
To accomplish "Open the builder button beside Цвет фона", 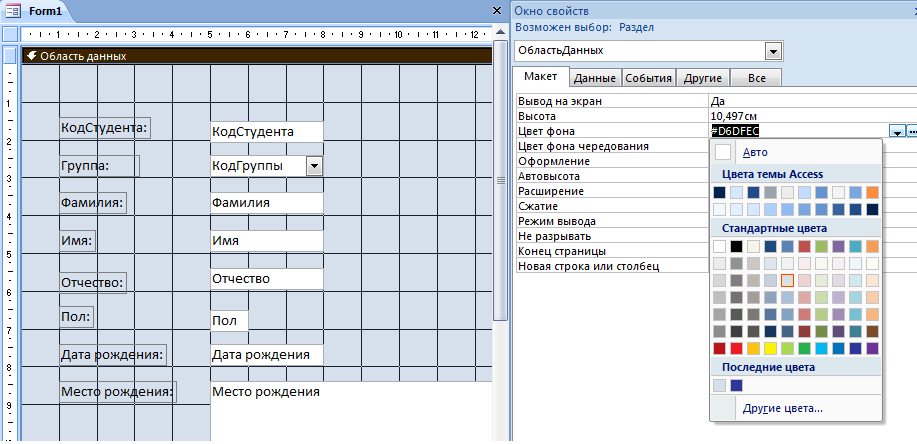I will tap(912, 132).
